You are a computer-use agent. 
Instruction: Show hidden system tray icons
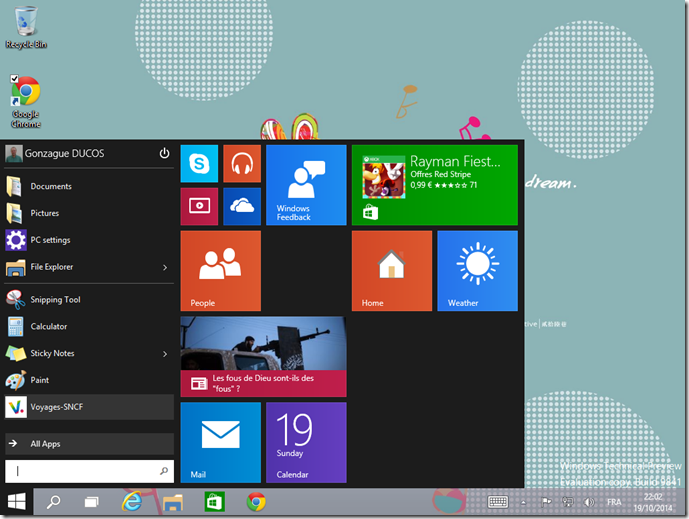tap(523, 502)
